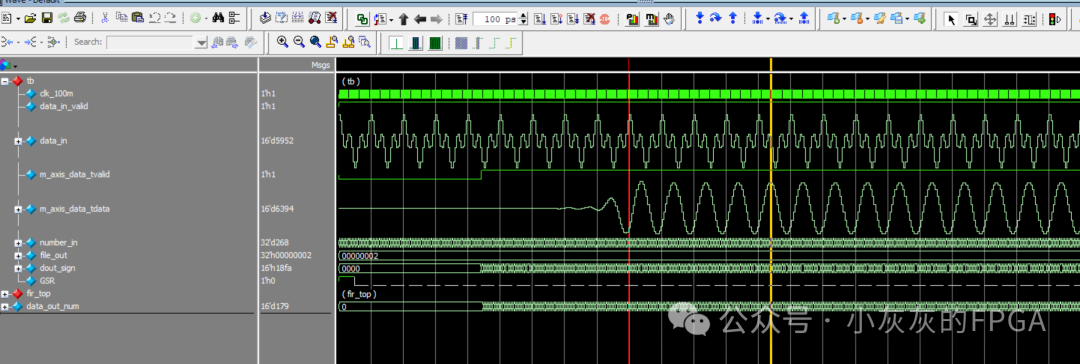
Task: Expand the number_in signal
Action: point(19,242)
